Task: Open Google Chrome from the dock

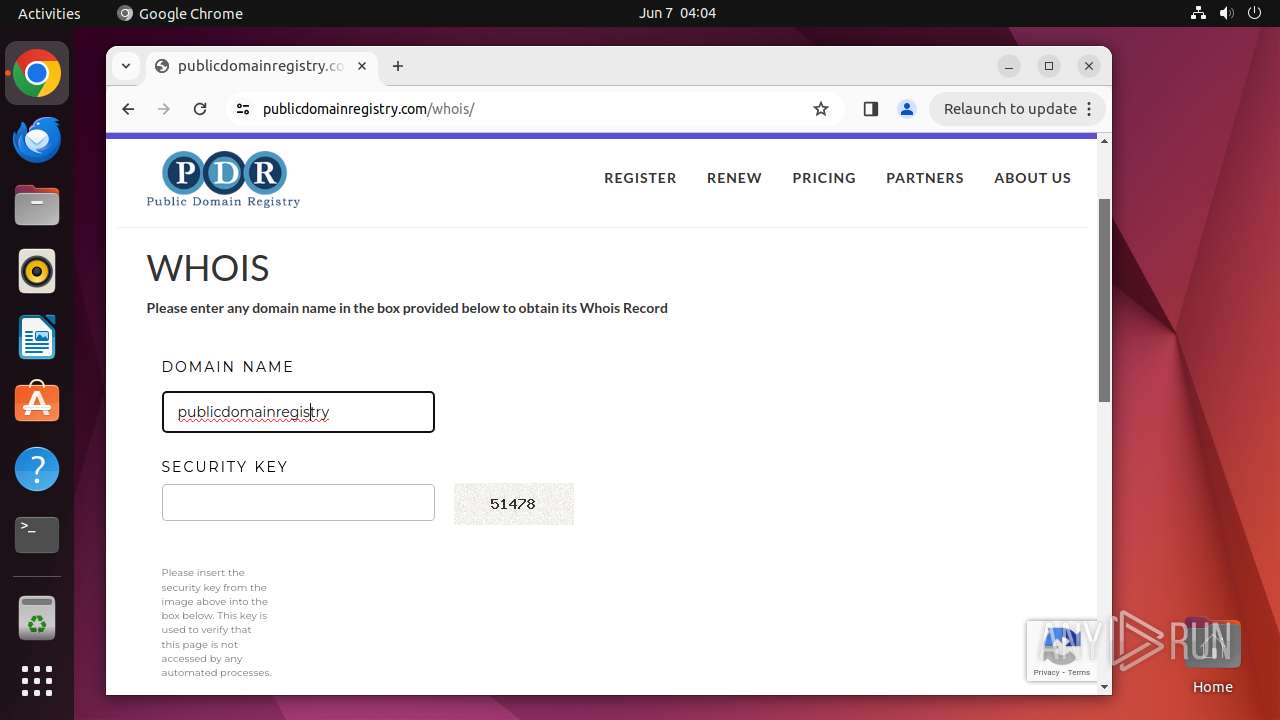Action: click(37, 74)
